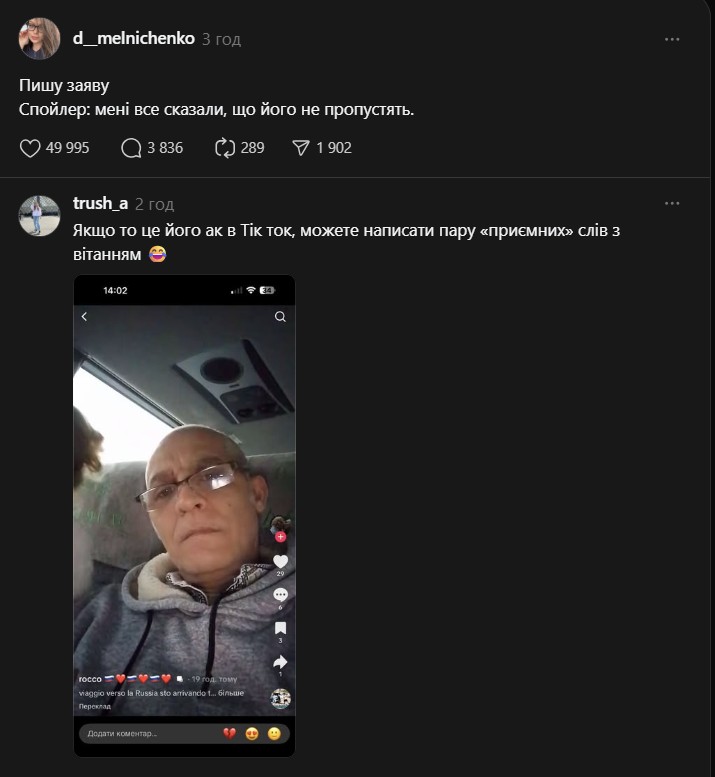The width and height of the screenshot is (715, 777).
Task: Click the "Переклад" translate link
Action: (x=94, y=705)
